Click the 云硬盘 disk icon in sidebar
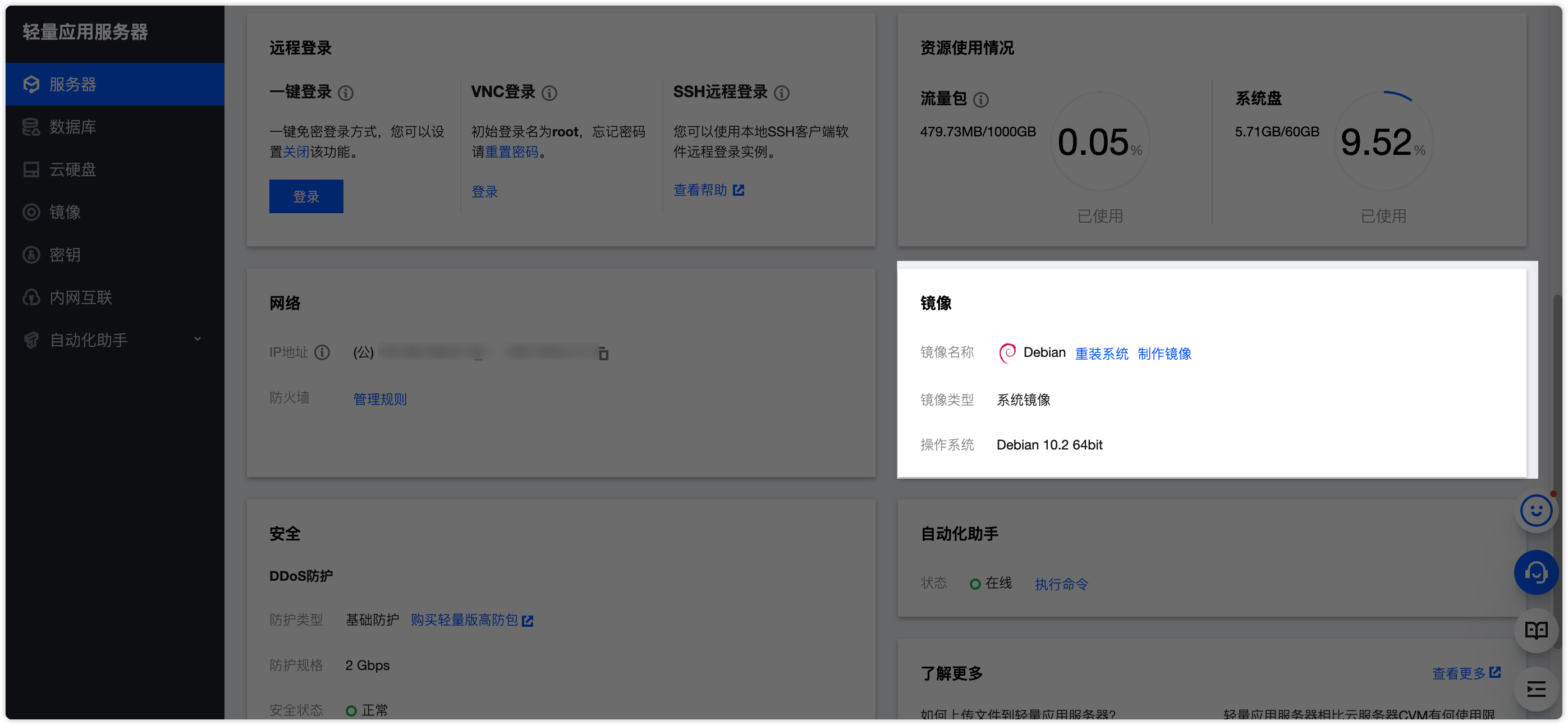This screenshot has width=1568, height=725. (x=31, y=169)
